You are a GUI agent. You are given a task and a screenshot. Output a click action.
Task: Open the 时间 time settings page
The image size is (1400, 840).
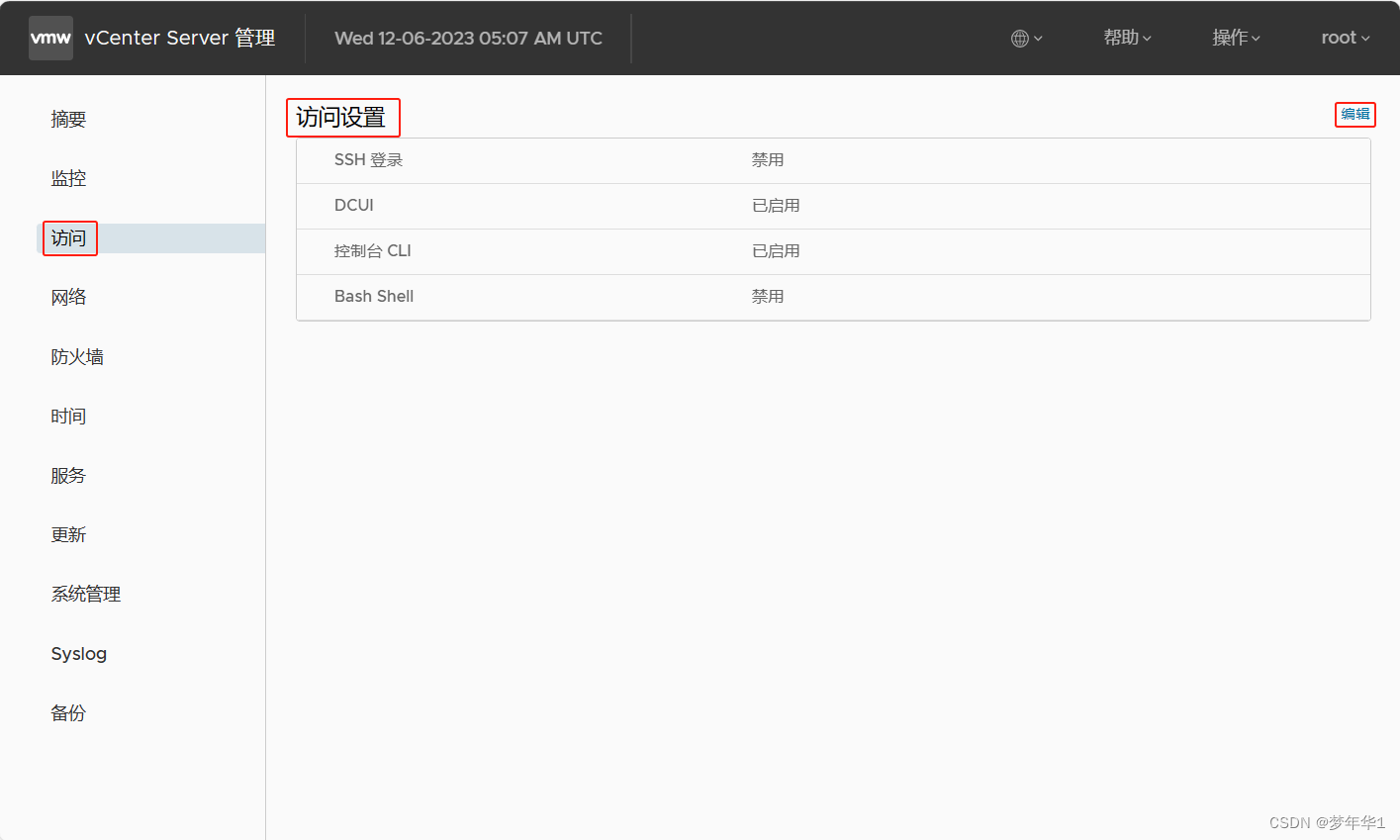pyautogui.click(x=68, y=416)
